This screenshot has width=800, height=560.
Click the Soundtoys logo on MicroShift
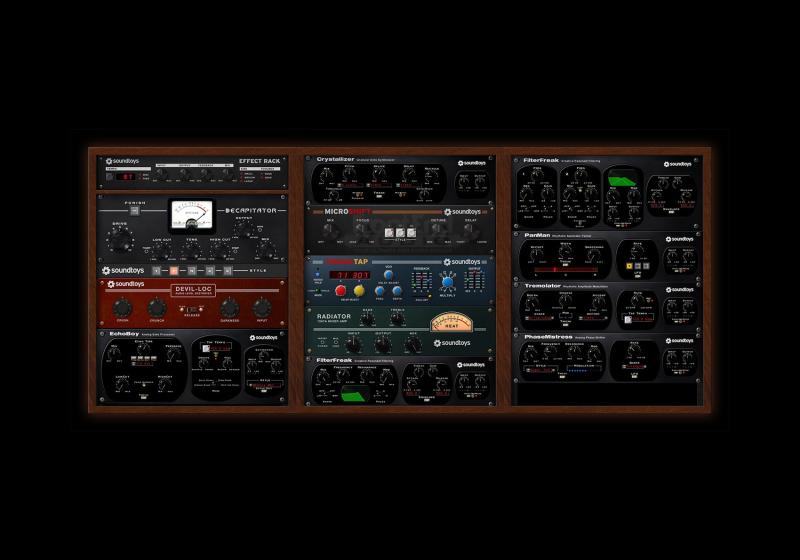pos(462,212)
